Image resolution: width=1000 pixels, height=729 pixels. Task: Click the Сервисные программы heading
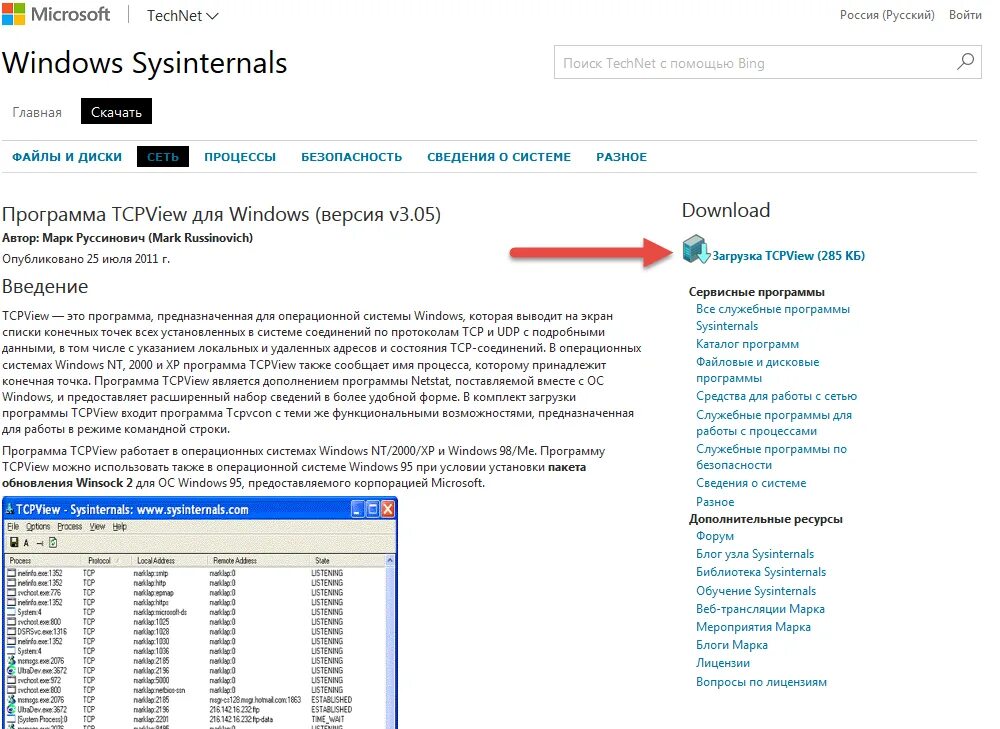pyautogui.click(x=756, y=291)
